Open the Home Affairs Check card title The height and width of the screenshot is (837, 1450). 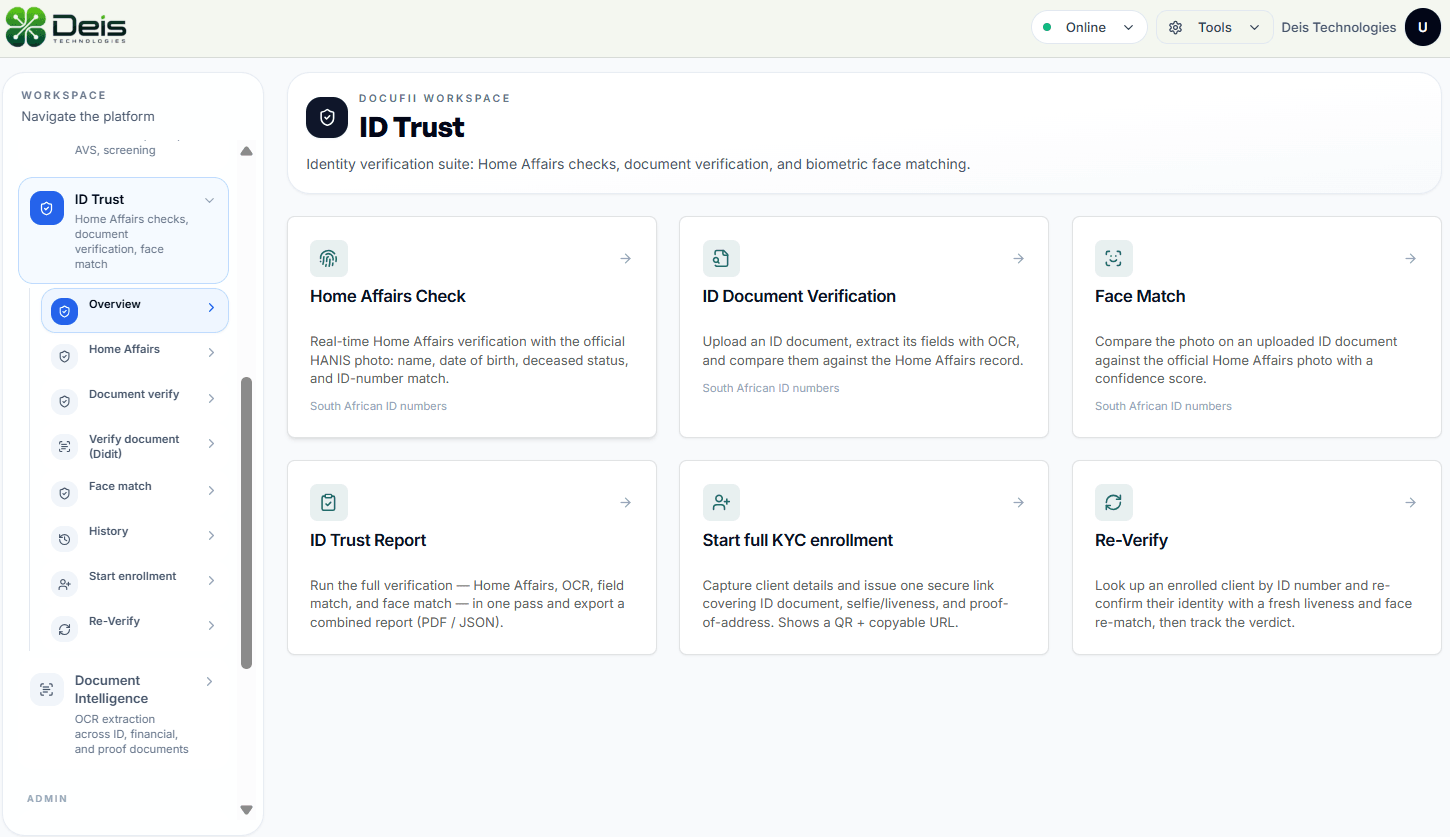[388, 296]
